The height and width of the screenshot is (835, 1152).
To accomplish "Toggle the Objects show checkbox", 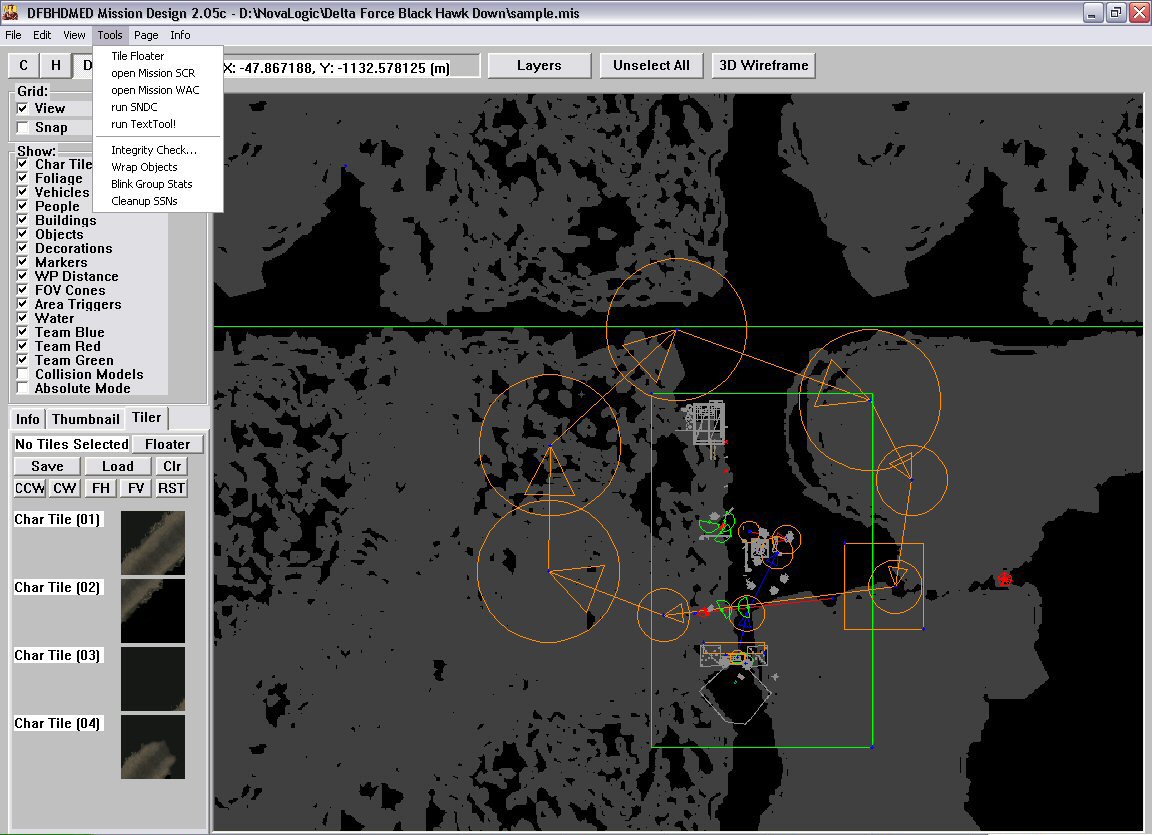I will (23, 234).
